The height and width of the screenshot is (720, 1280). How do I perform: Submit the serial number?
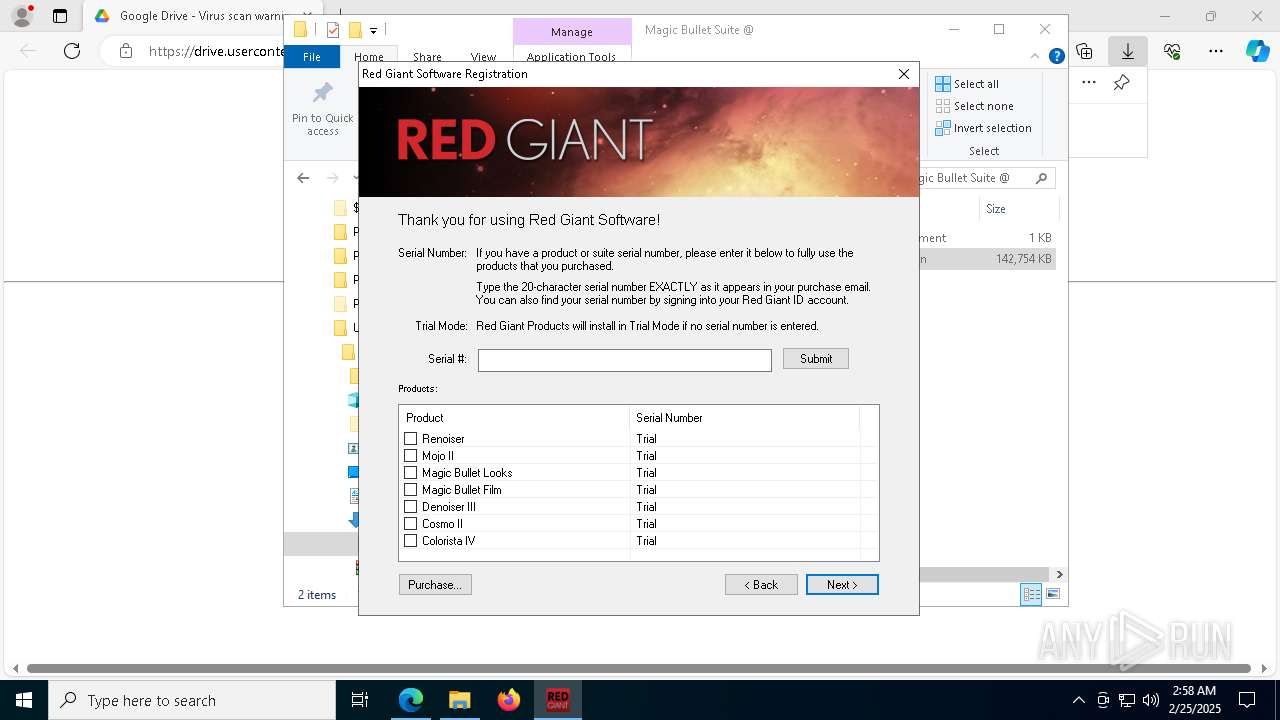(816, 359)
